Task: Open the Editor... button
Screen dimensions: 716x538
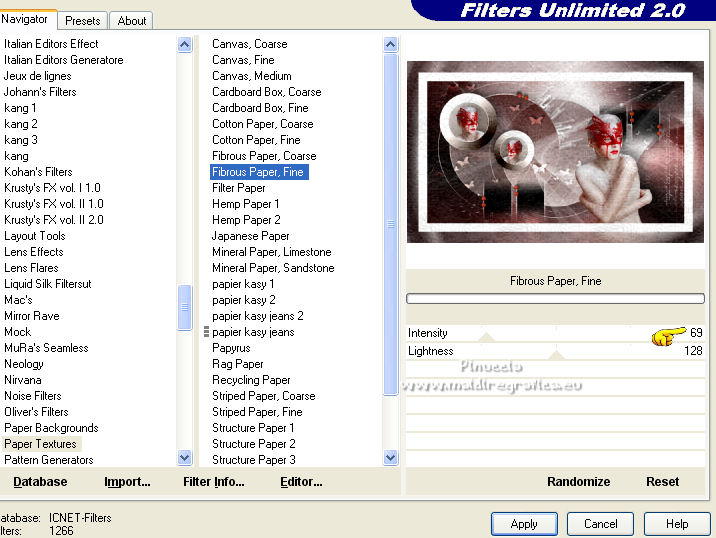Action: pyautogui.click(x=301, y=482)
